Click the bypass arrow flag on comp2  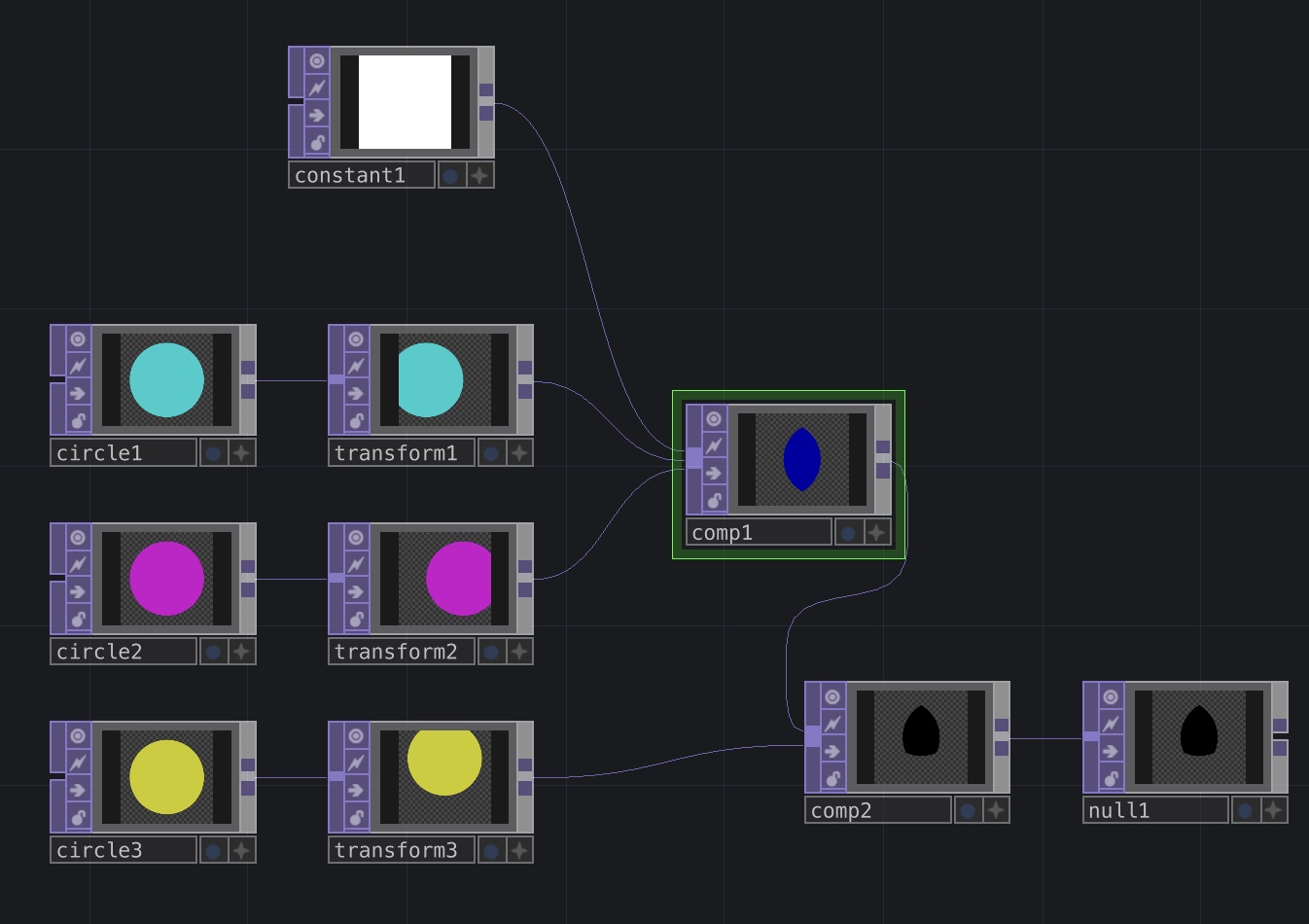[832, 751]
